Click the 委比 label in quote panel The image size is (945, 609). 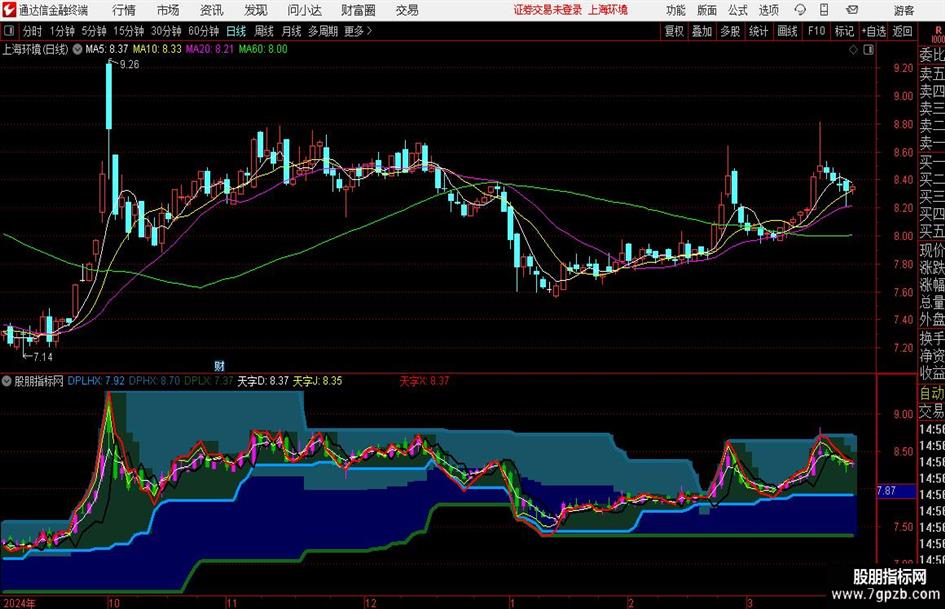[932, 55]
